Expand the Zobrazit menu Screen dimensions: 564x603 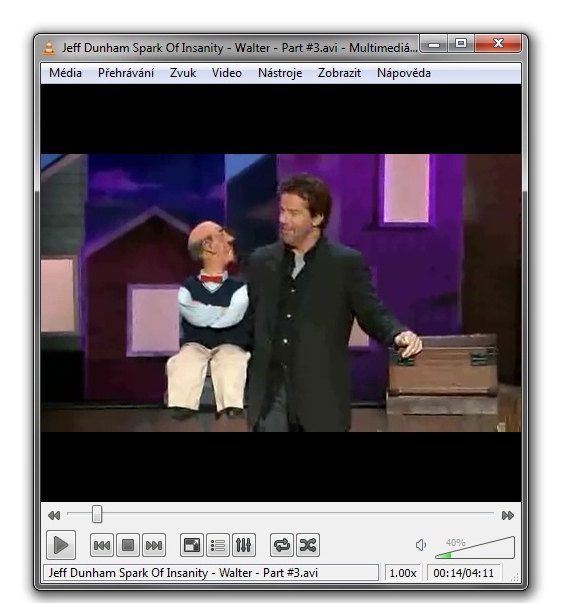coord(339,73)
